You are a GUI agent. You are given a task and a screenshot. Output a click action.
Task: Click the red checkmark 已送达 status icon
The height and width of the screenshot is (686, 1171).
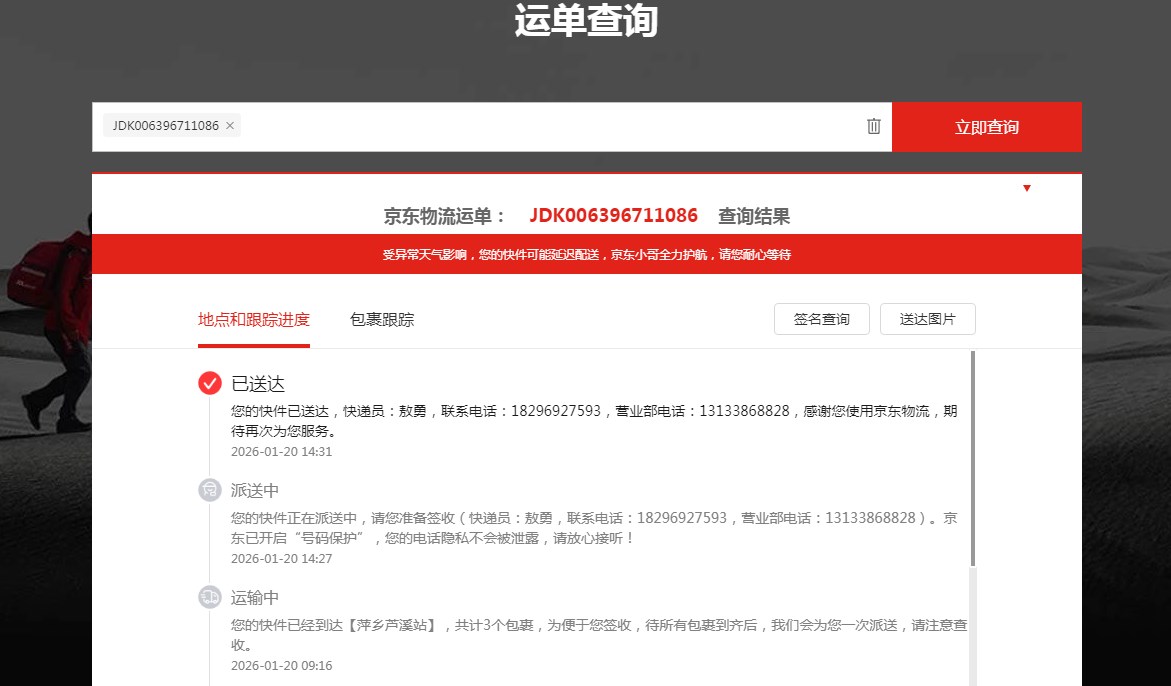coord(210,383)
